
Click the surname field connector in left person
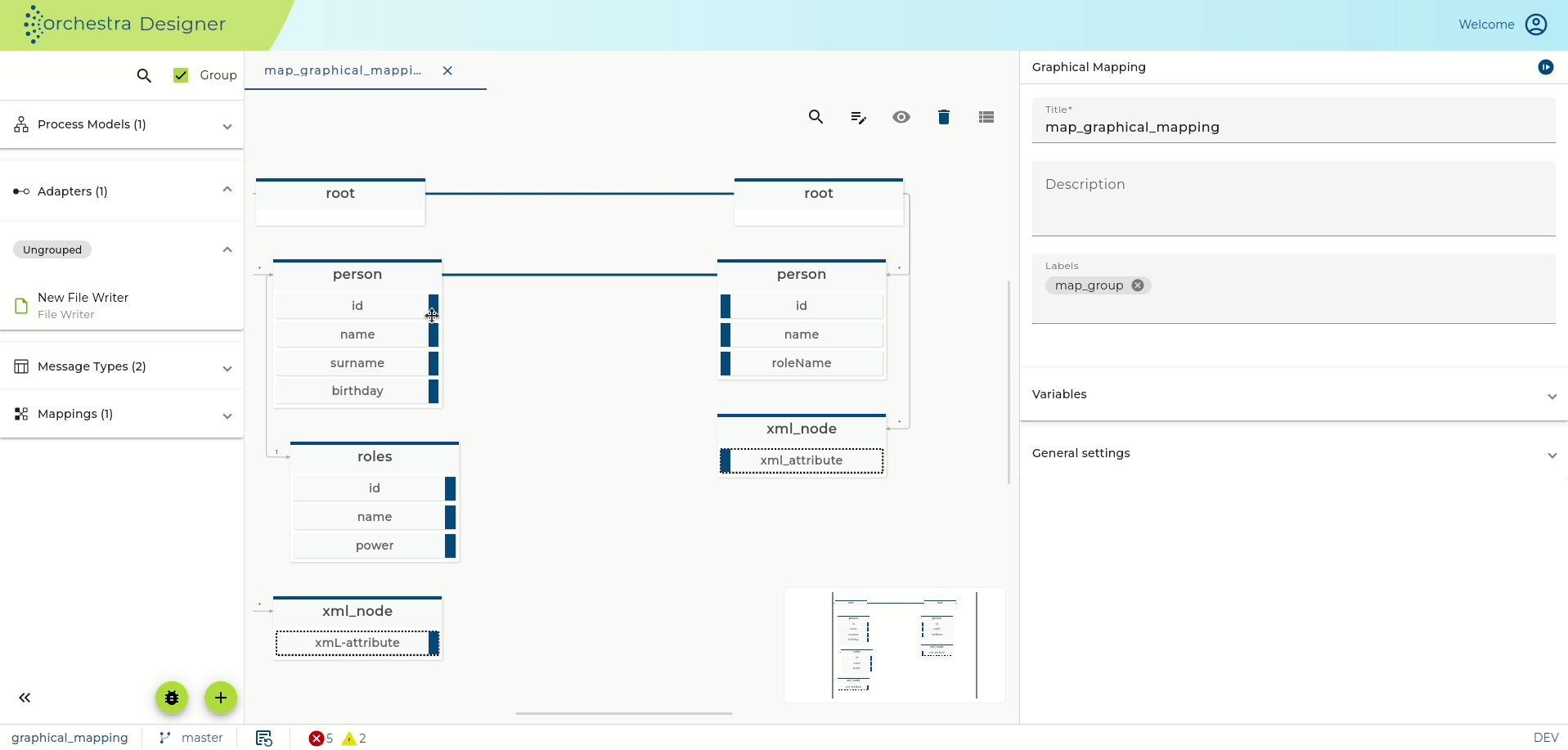point(434,363)
